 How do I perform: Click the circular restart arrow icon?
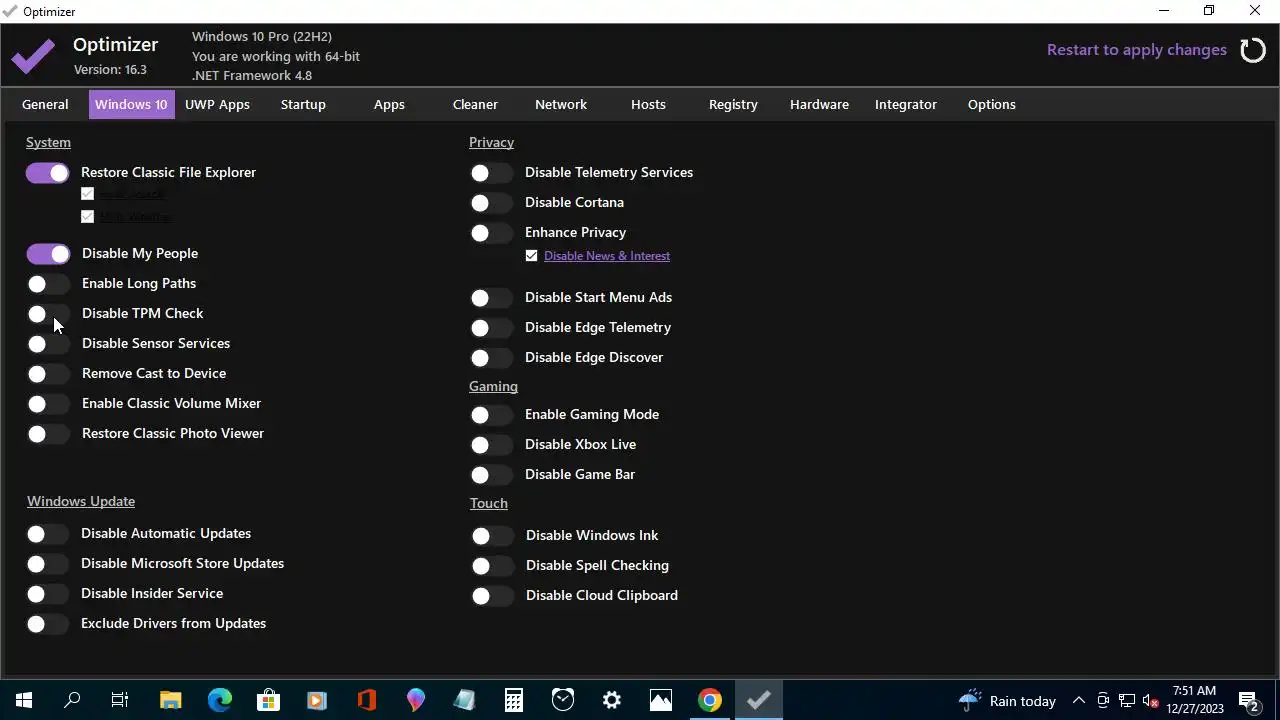1253,50
